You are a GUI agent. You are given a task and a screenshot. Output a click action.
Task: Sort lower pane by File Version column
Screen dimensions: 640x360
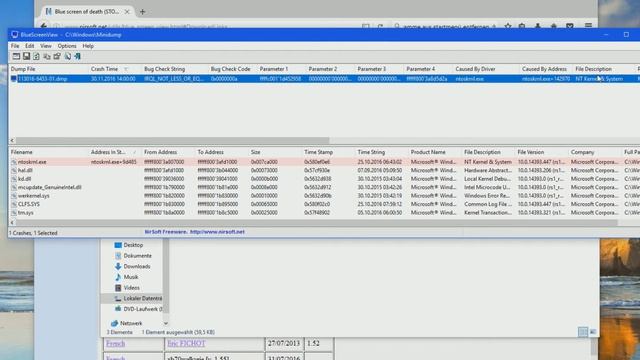pos(541,152)
